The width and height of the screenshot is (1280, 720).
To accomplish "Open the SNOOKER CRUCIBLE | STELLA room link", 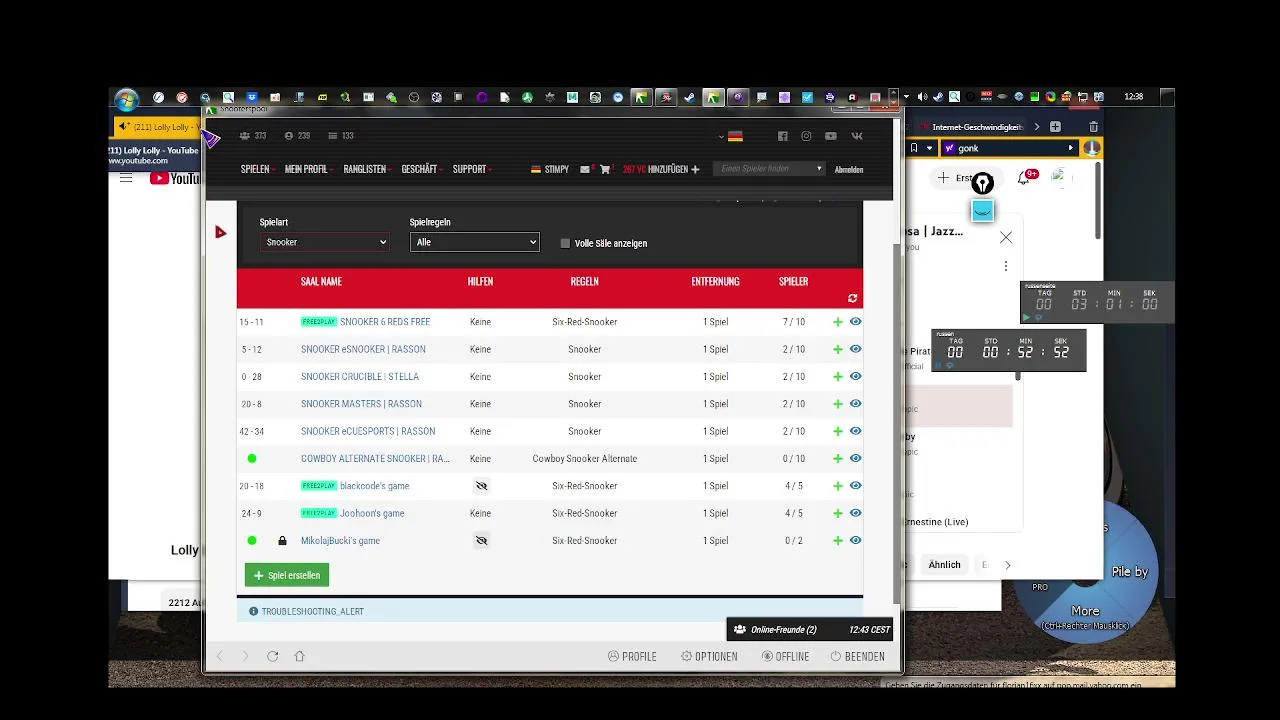I will 360,377.
